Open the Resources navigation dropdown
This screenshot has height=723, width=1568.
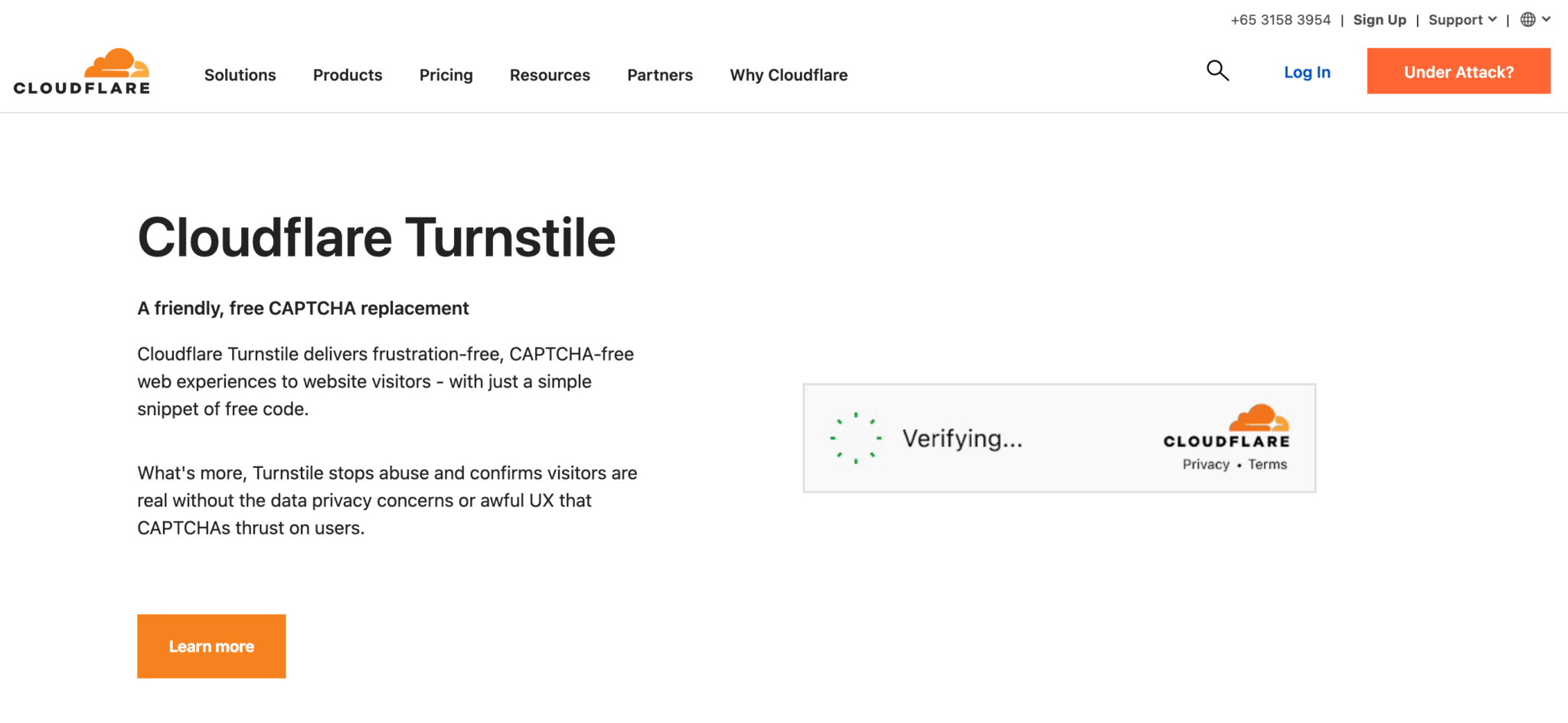point(550,75)
